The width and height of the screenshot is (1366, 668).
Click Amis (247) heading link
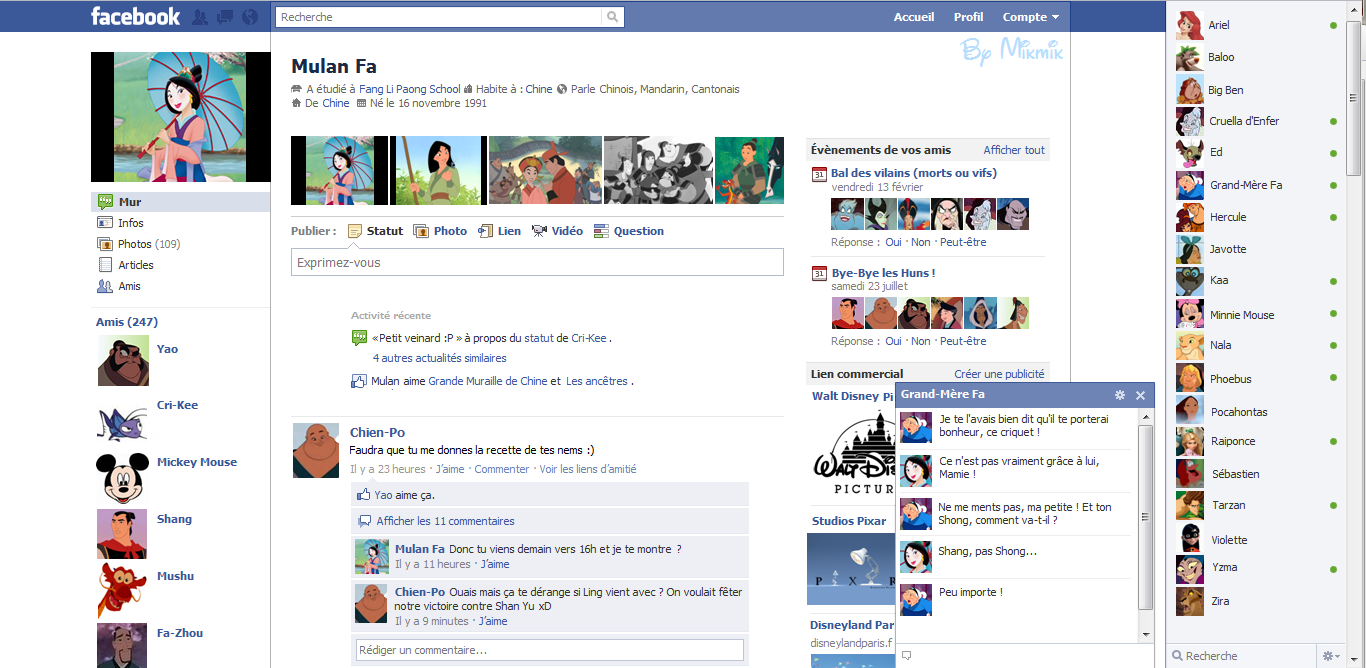coord(127,322)
